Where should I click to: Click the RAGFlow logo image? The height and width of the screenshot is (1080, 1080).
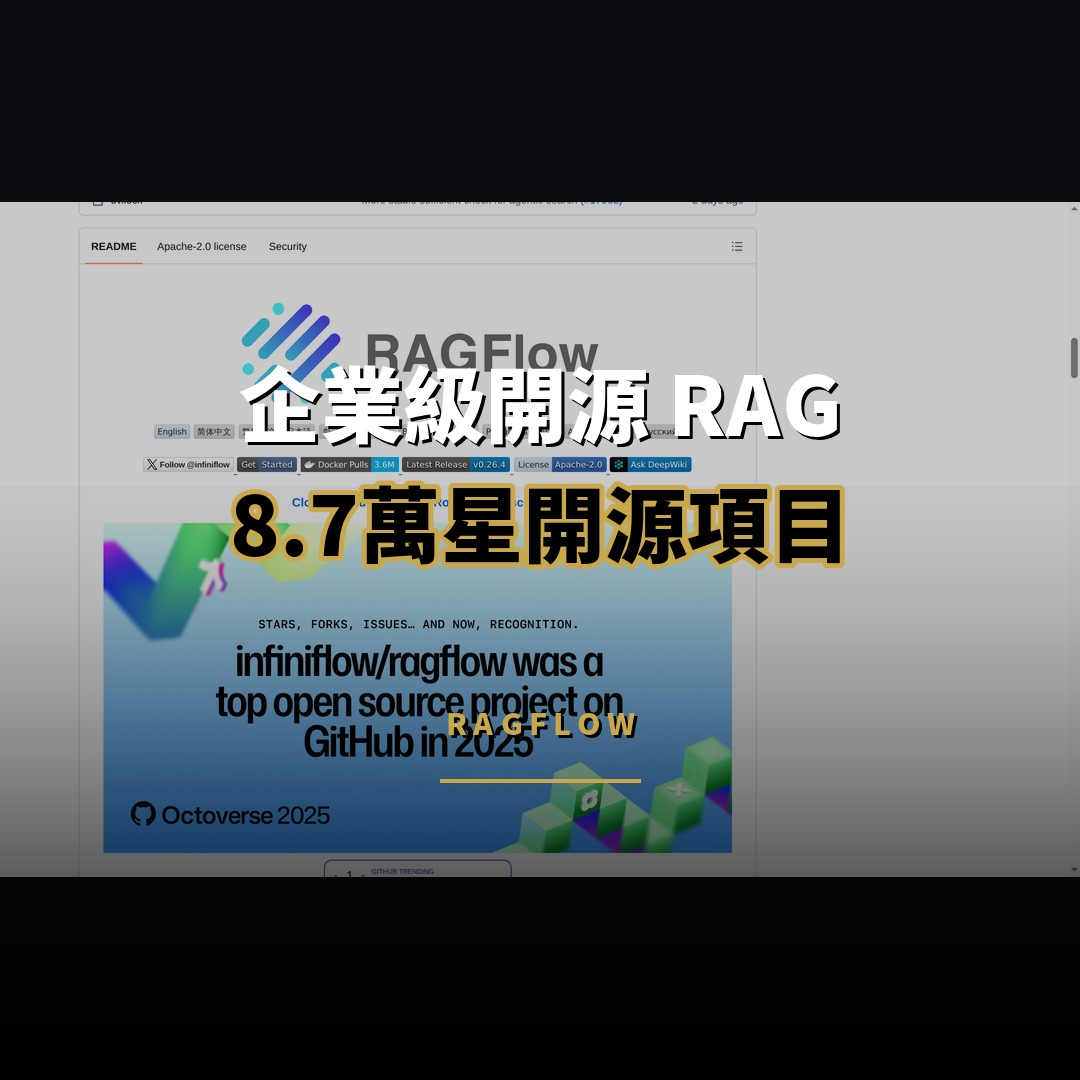pyautogui.click(x=419, y=351)
